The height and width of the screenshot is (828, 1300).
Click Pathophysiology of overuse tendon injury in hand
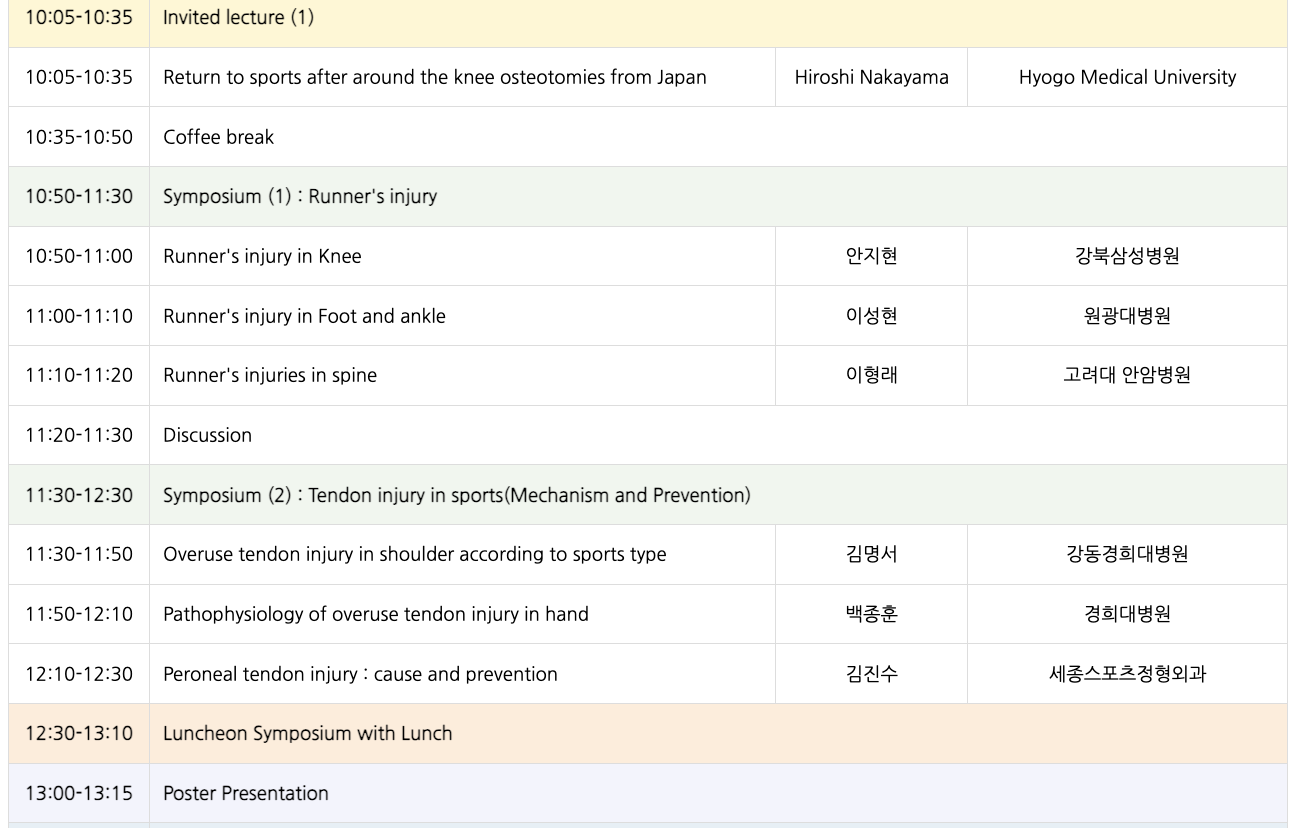click(x=375, y=614)
